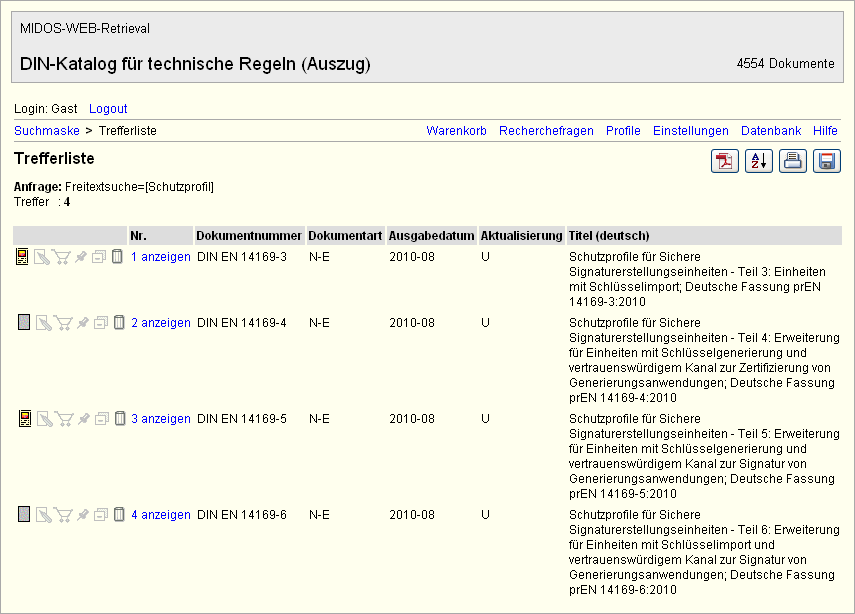Image resolution: width=855 pixels, height=614 pixels.
Task: Click the edit pencil icon in row 4
Action: pyautogui.click(x=43, y=515)
